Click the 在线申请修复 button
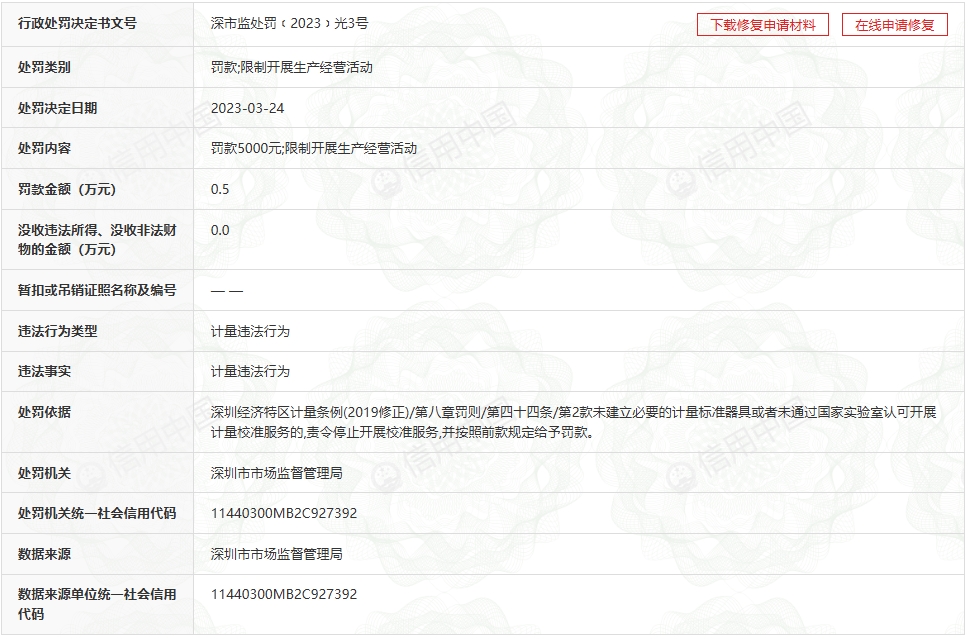The width and height of the screenshot is (968, 639). pyautogui.click(x=894, y=25)
